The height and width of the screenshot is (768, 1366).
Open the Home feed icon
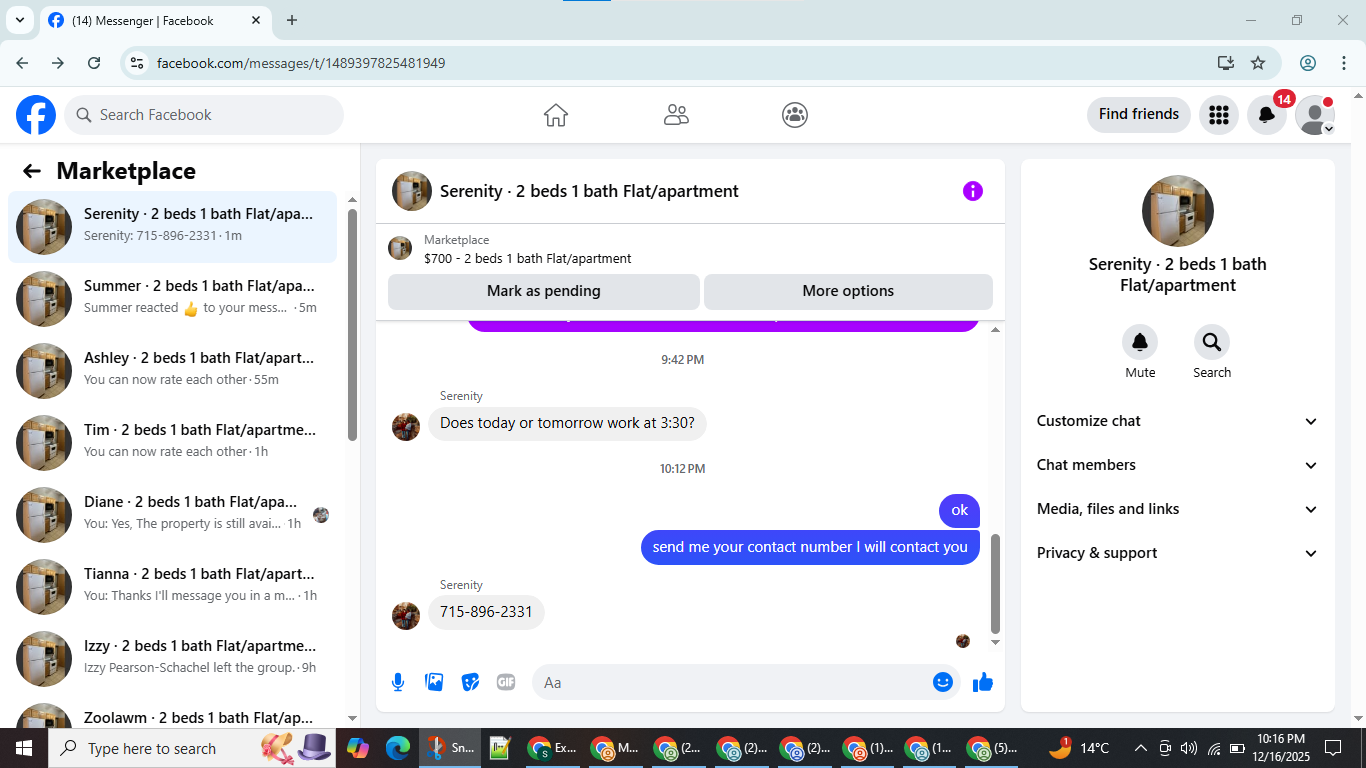pyautogui.click(x=556, y=115)
